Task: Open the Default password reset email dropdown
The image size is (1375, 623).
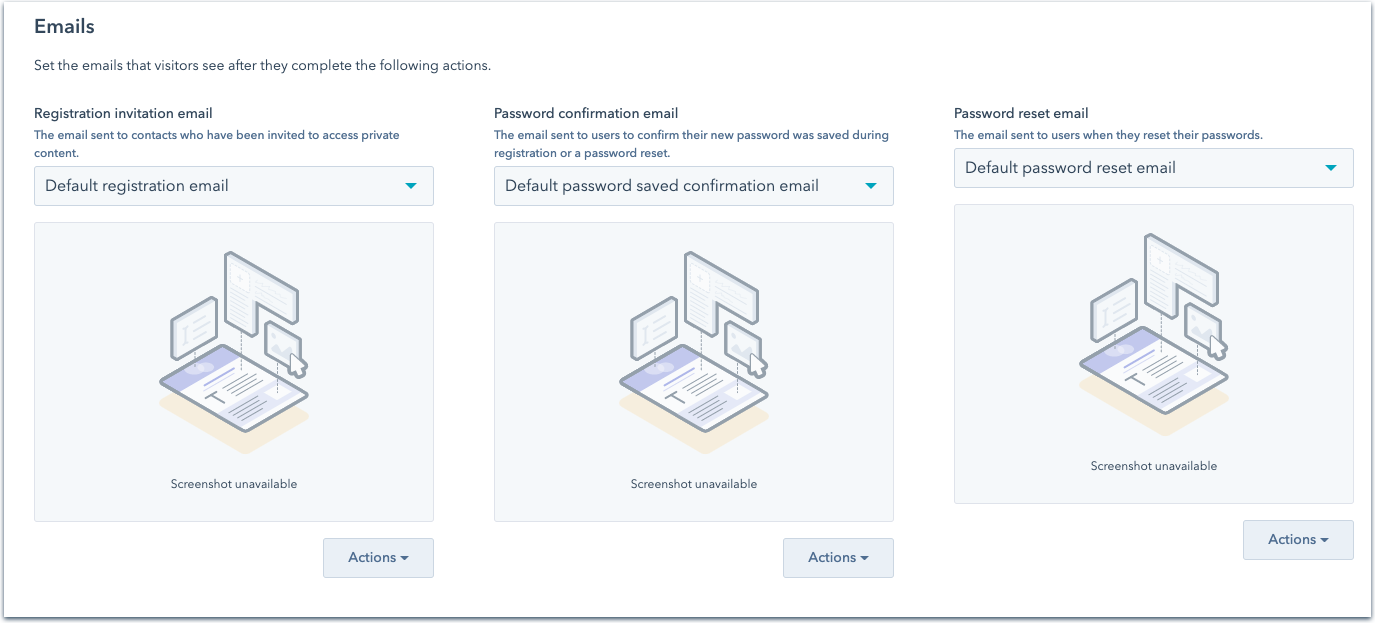Action: coord(1140,168)
